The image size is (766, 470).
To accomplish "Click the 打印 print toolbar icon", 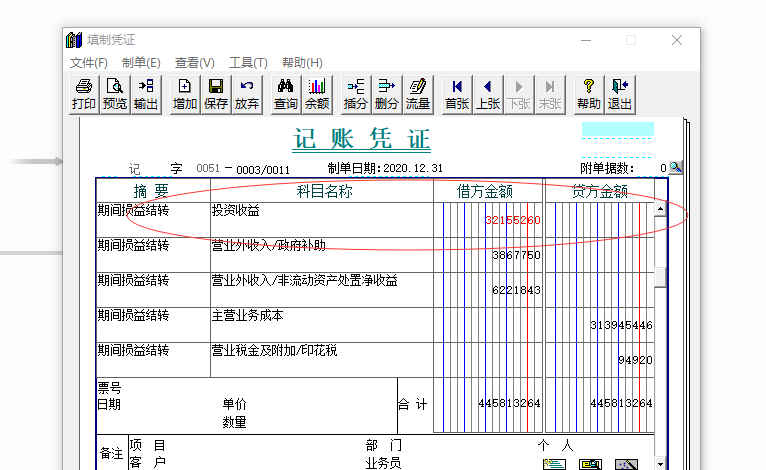I will click(84, 94).
